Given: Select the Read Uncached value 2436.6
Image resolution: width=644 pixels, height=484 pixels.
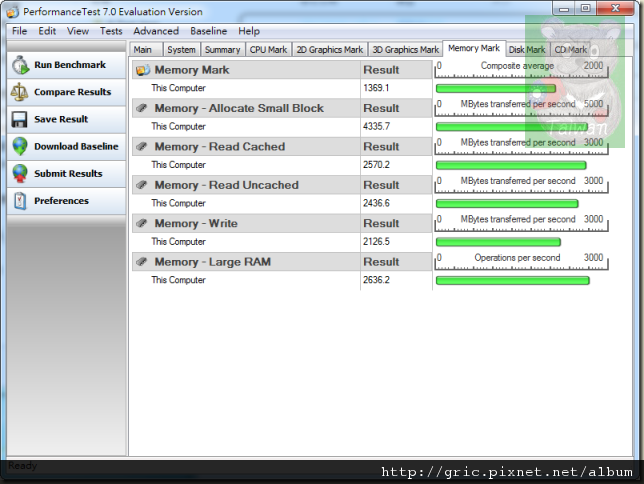Looking at the screenshot, I should pos(376,203).
